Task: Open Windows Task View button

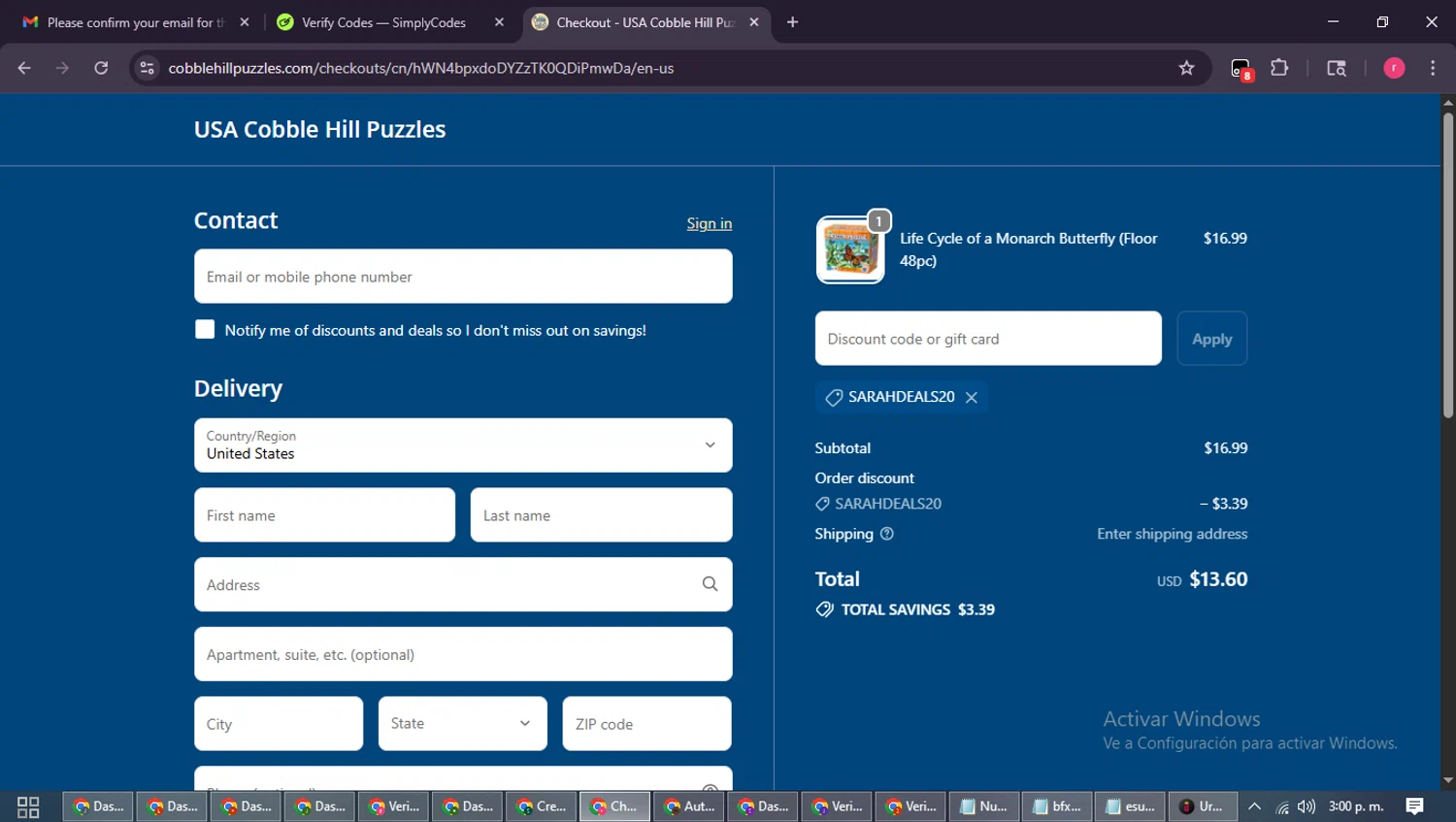Action: 28,806
